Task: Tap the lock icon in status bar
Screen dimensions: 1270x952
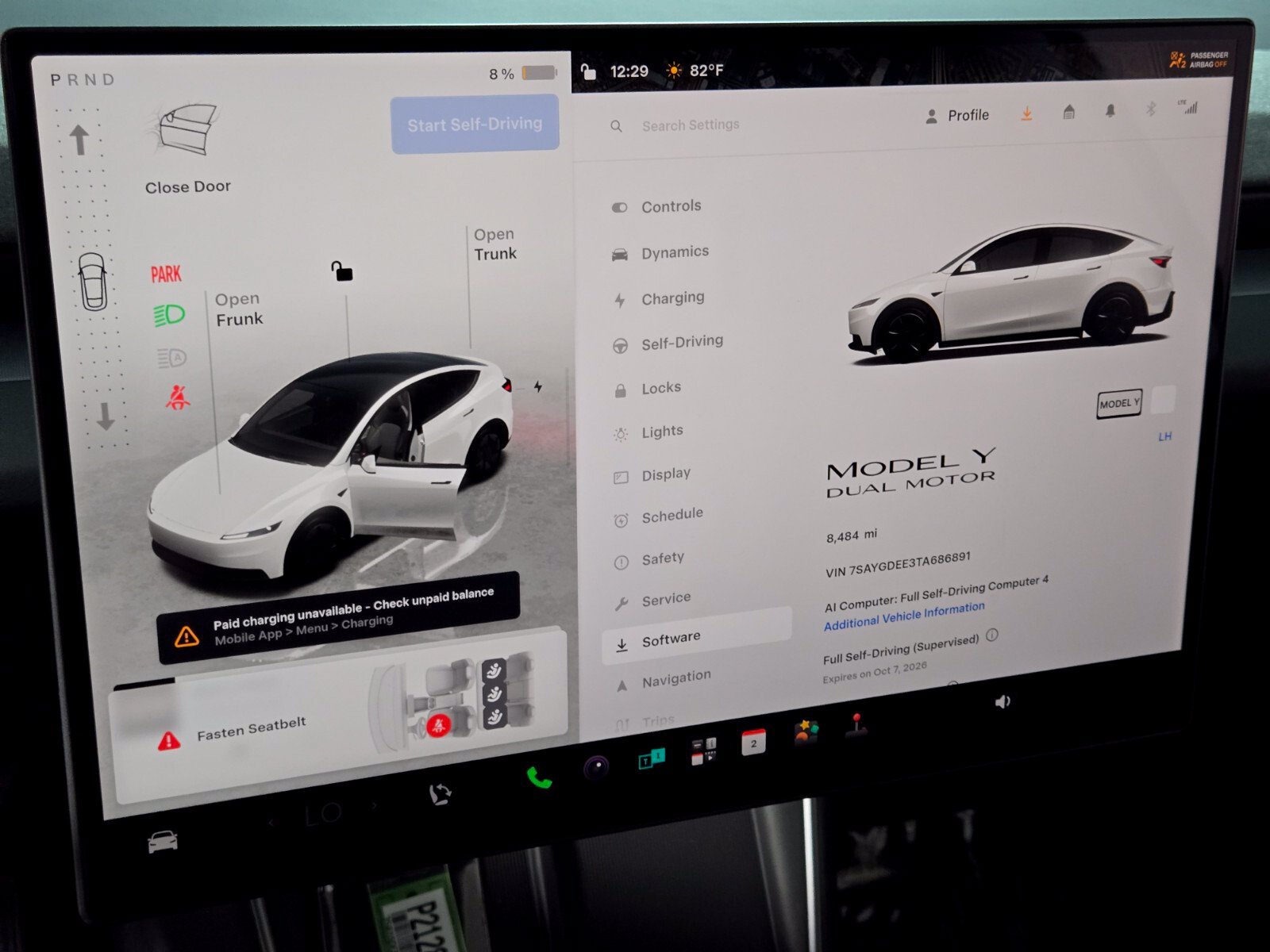Action: coord(588,72)
